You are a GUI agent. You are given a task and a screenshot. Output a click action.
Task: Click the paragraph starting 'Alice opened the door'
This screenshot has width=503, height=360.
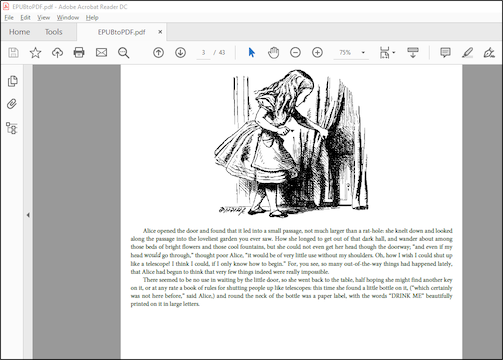[x=291, y=251]
